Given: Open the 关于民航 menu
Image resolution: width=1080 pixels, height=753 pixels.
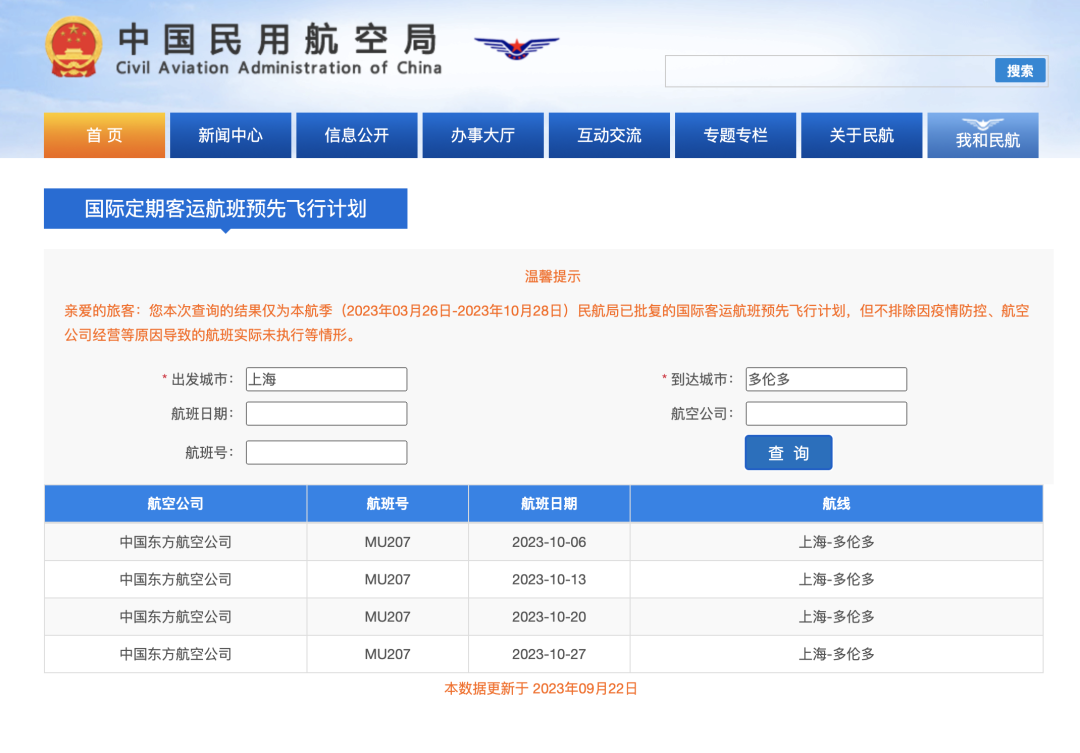Looking at the screenshot, I should [x=861, y=135].
